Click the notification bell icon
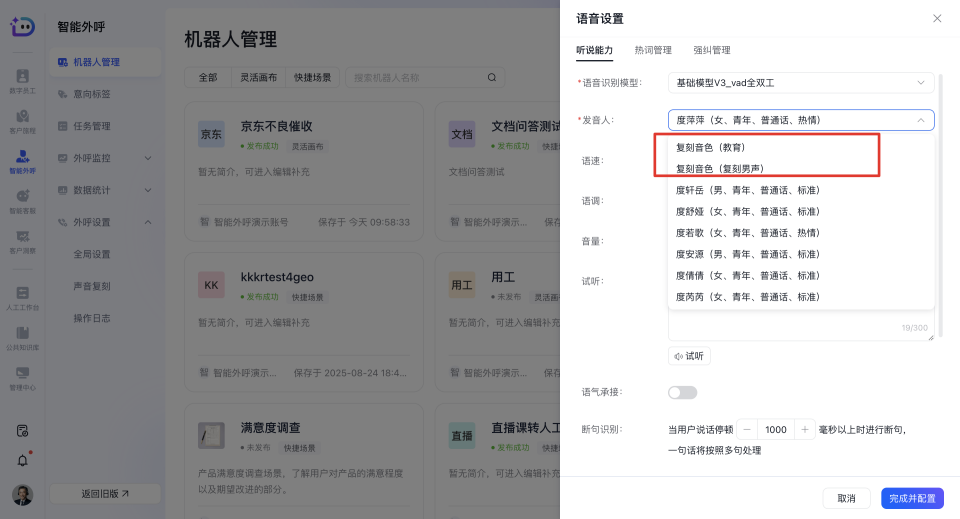 (22, 460)
